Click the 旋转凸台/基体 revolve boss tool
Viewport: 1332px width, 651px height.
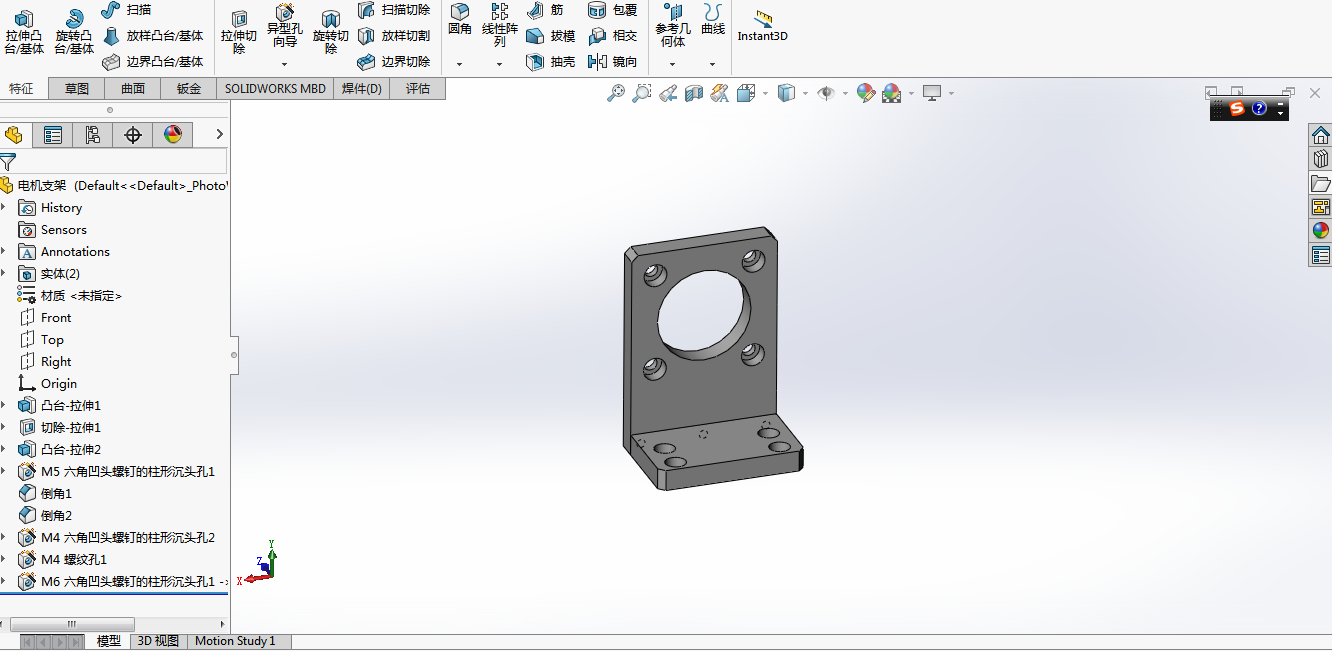pyautogui.click(x=74, y=32)
